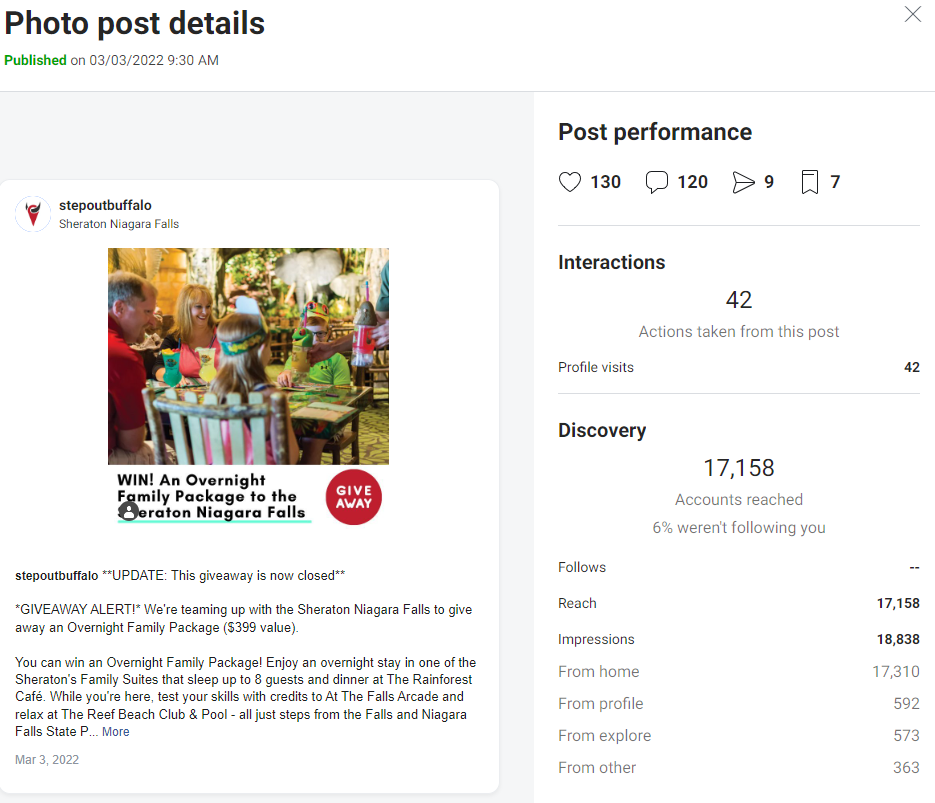Expand caption with the More link

click(x=116, y=731)
